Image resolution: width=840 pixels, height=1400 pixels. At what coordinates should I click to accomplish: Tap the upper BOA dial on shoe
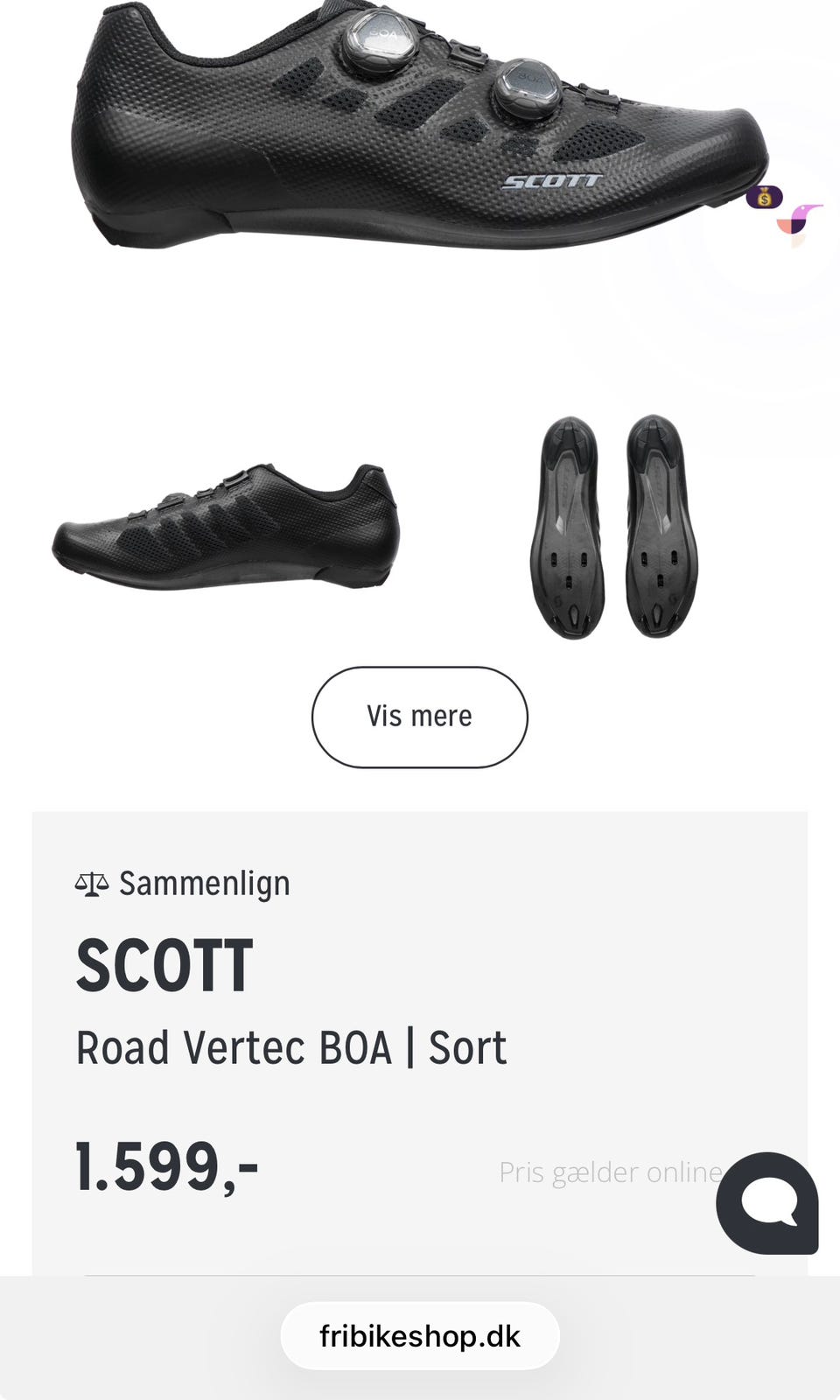click(x=377, y=39)
